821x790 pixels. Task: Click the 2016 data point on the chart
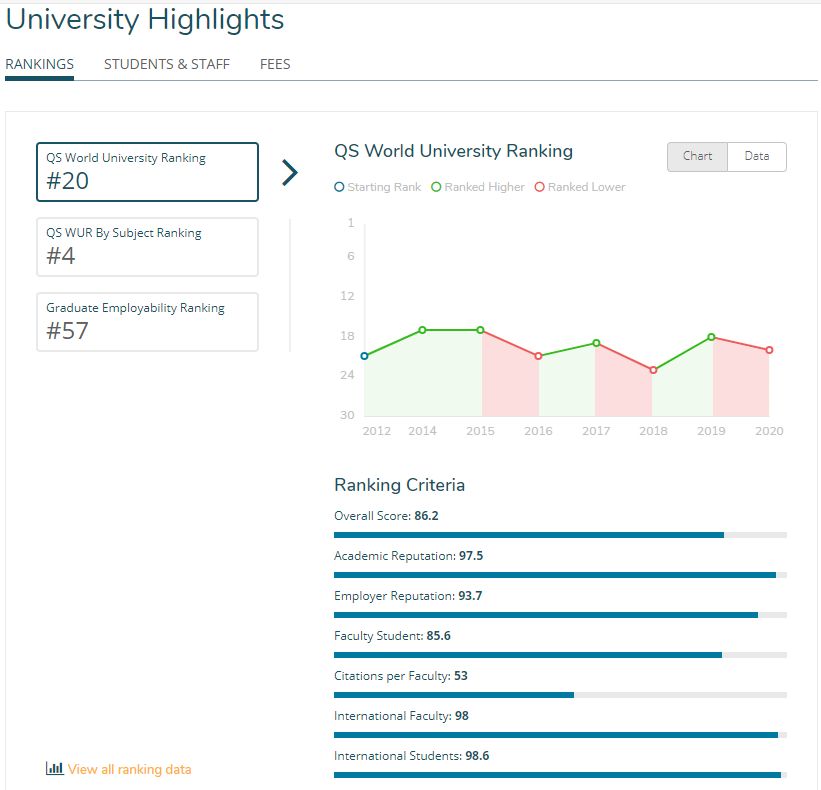point(538,356)
